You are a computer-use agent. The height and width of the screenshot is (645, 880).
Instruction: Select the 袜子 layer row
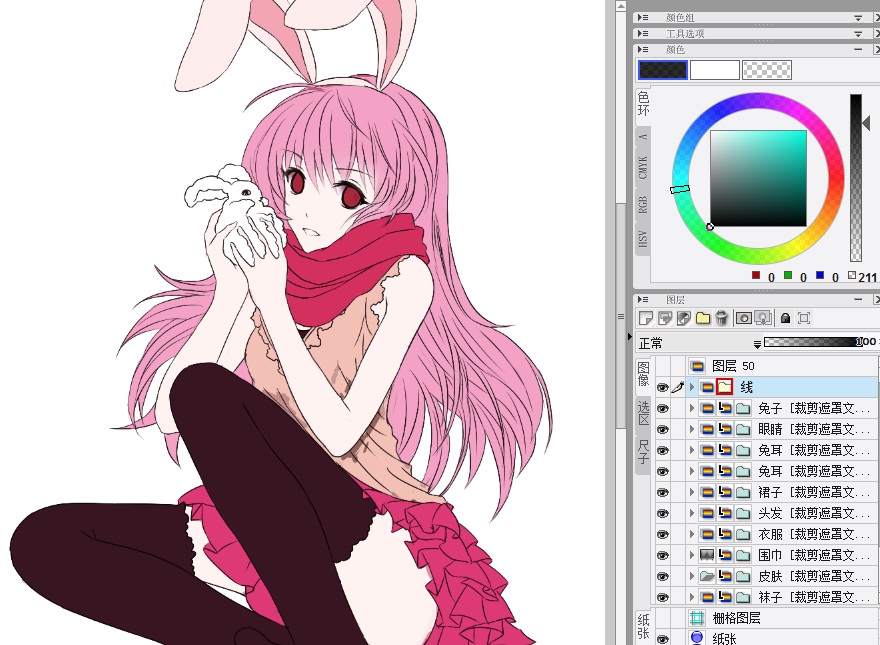(x=766, y=597)
